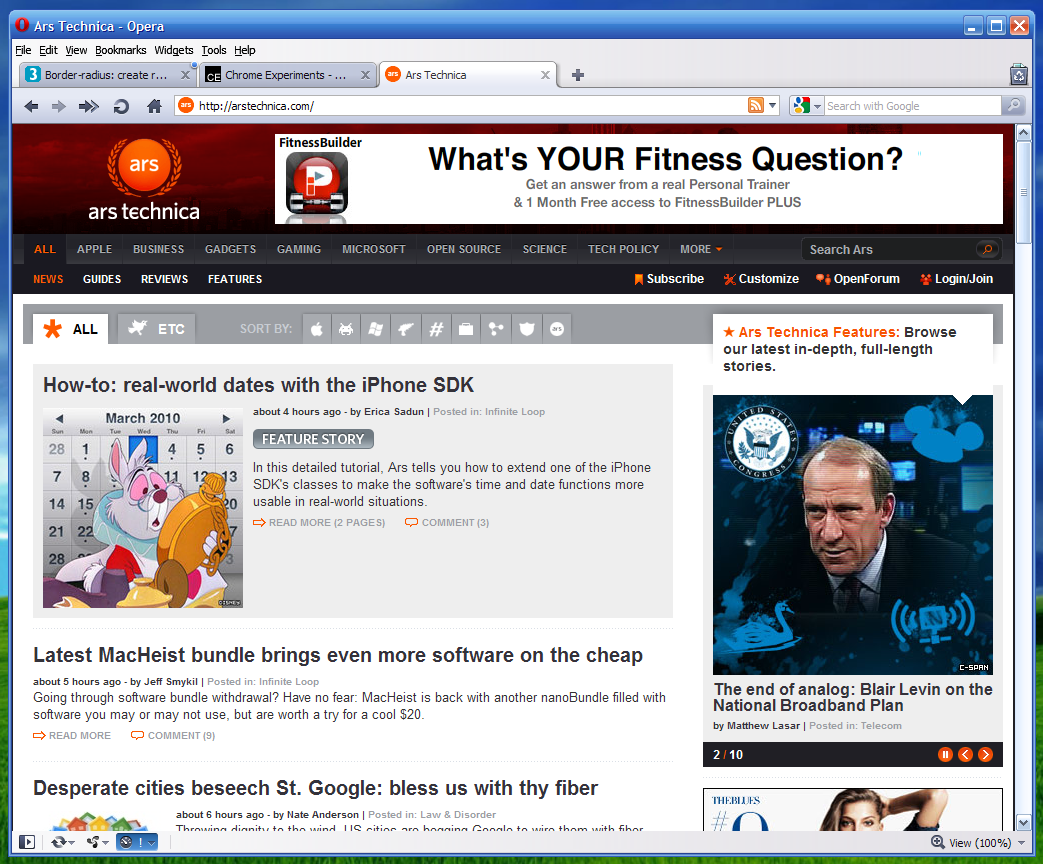The width and height of the screenshot is (1043, 864).
Task: Reload the page with the Reload button
Action: coord(121,106)
